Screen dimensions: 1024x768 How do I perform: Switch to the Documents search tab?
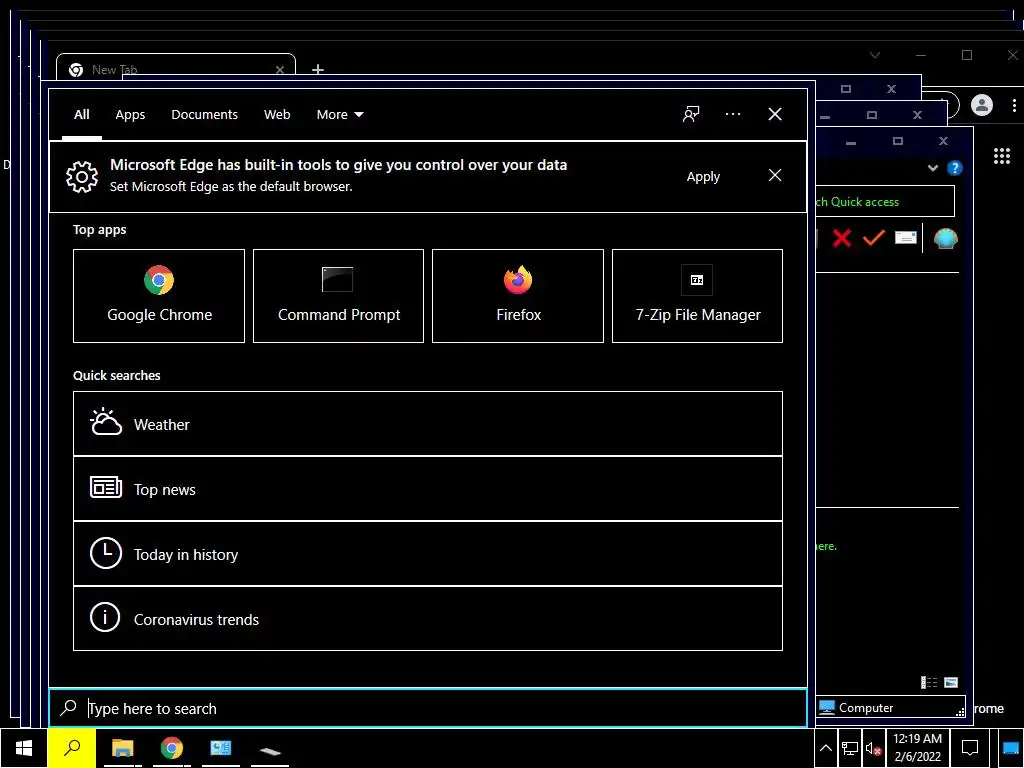click(x=204, y=115)
